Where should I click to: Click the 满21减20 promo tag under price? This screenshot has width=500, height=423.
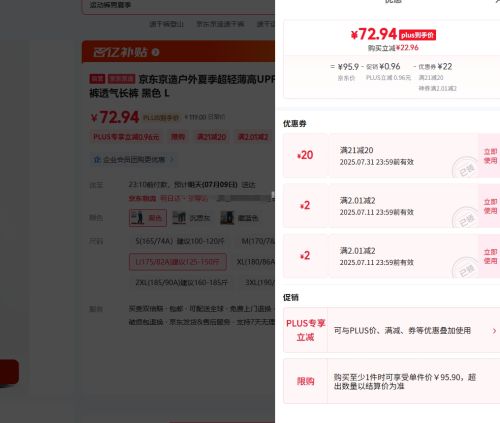[x=211, y=137]
